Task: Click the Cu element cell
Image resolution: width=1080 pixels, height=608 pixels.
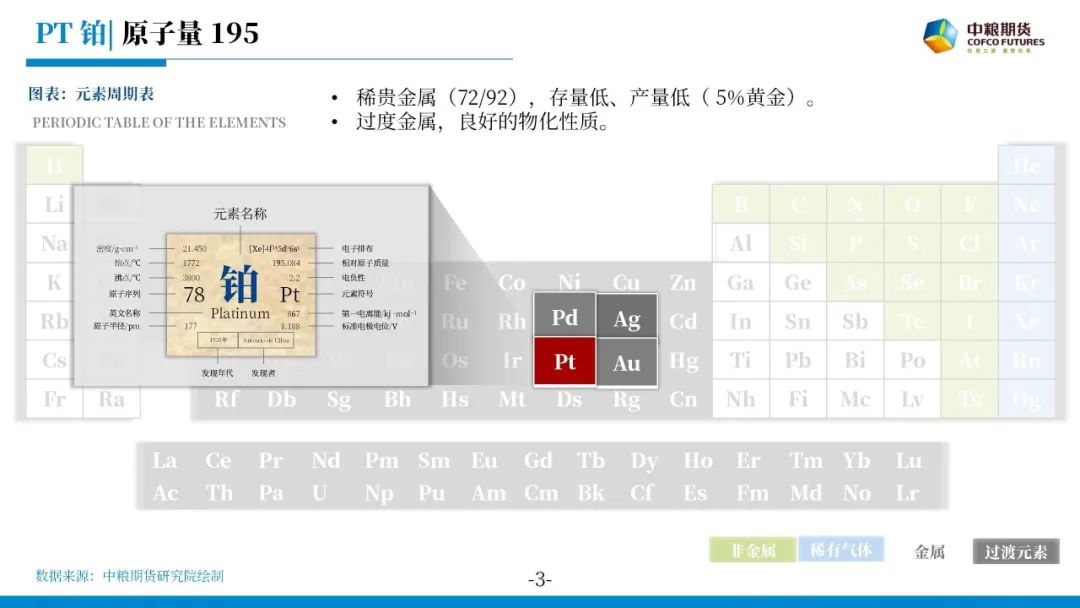Action: tap(626, 282)
